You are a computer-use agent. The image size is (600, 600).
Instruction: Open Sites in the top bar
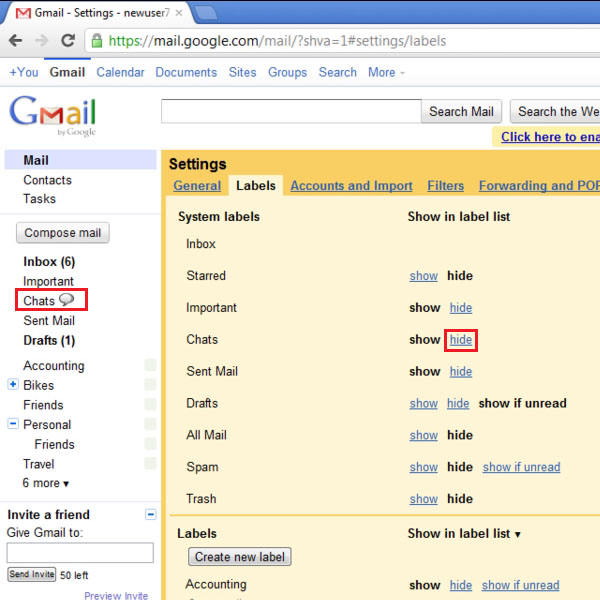pyautogui.click(x=242, y=72)
